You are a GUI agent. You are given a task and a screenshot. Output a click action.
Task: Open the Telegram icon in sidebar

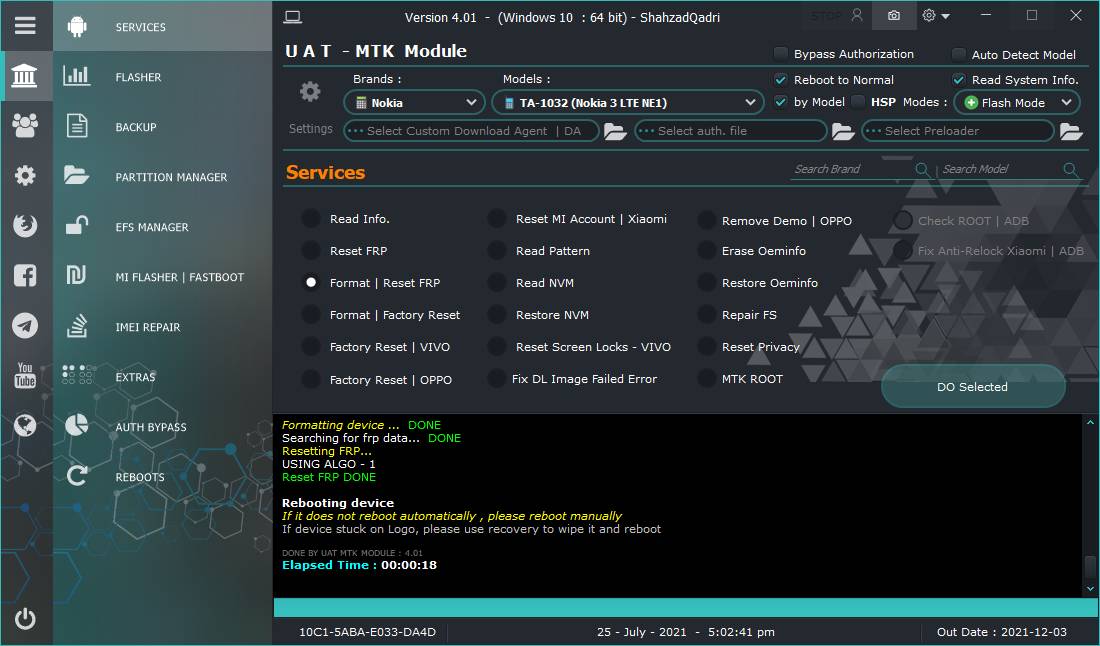[25, 325]
